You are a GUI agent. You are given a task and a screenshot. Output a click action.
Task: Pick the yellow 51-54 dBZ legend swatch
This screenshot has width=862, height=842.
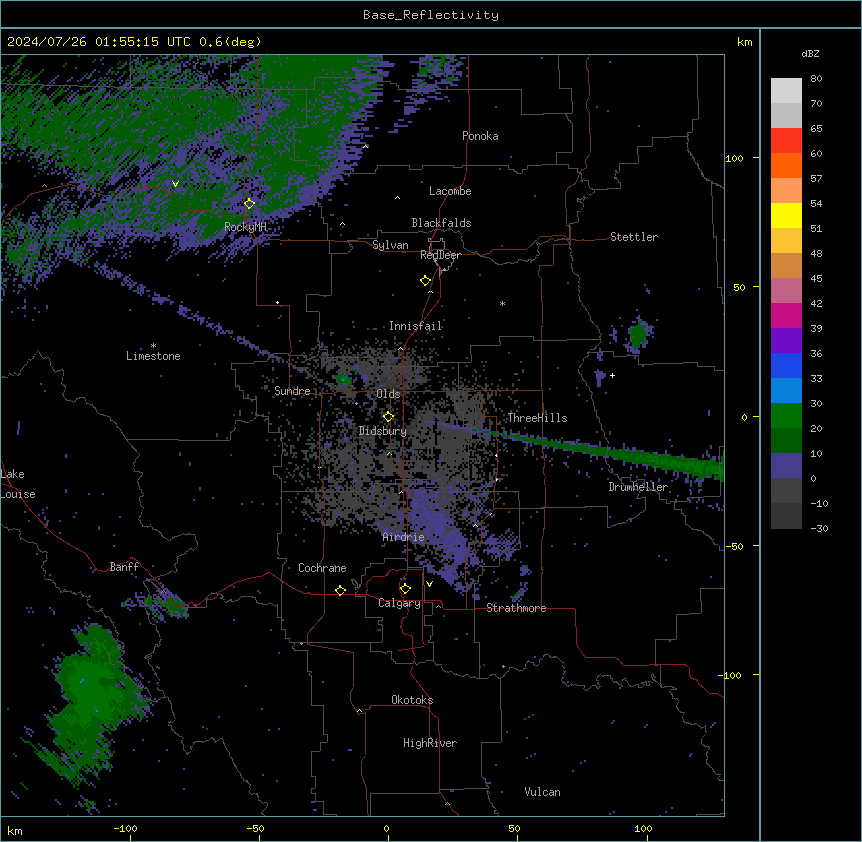pyautogui.click(x=786, y=215)
